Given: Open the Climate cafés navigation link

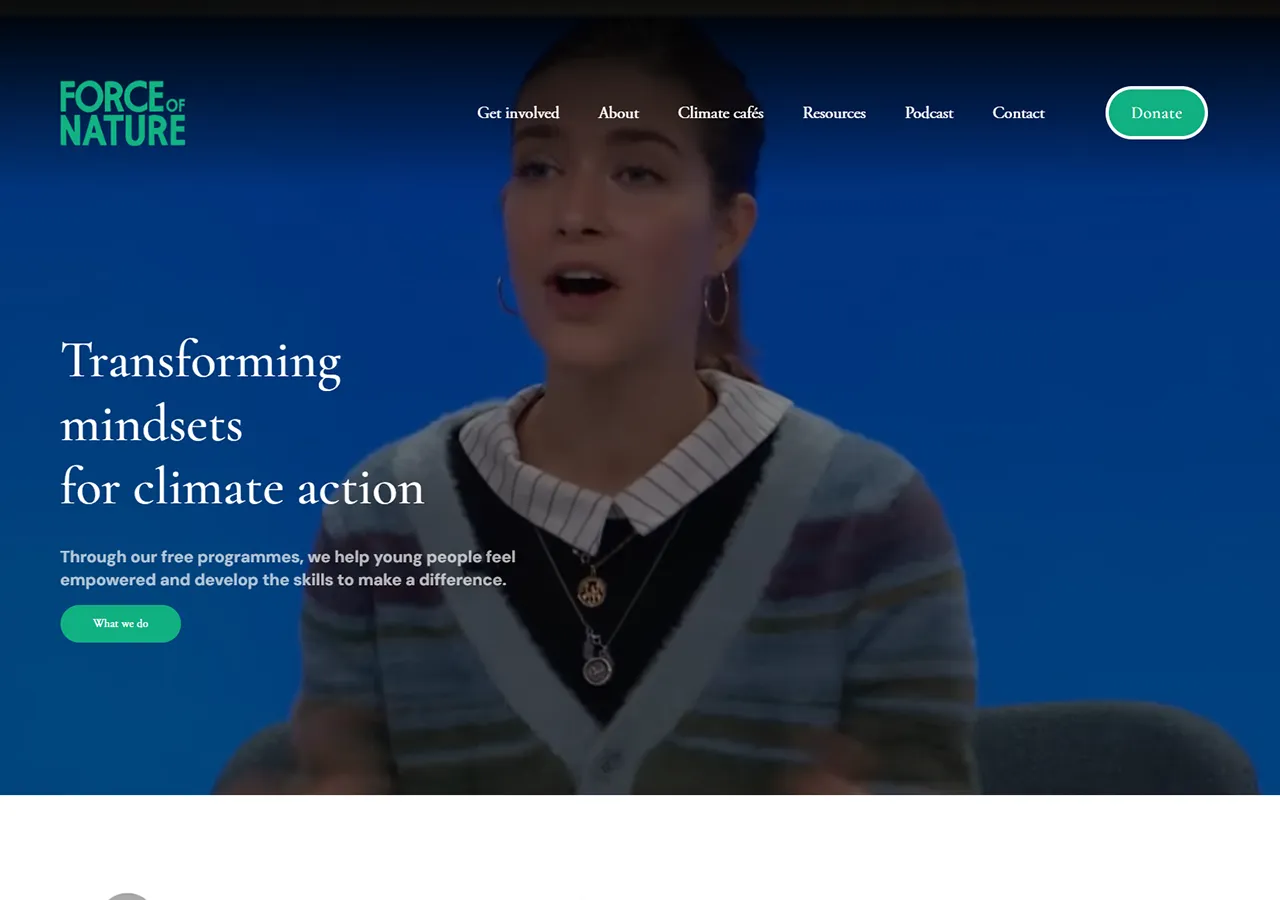Looking at the screenshot, I should coord(720,113).
